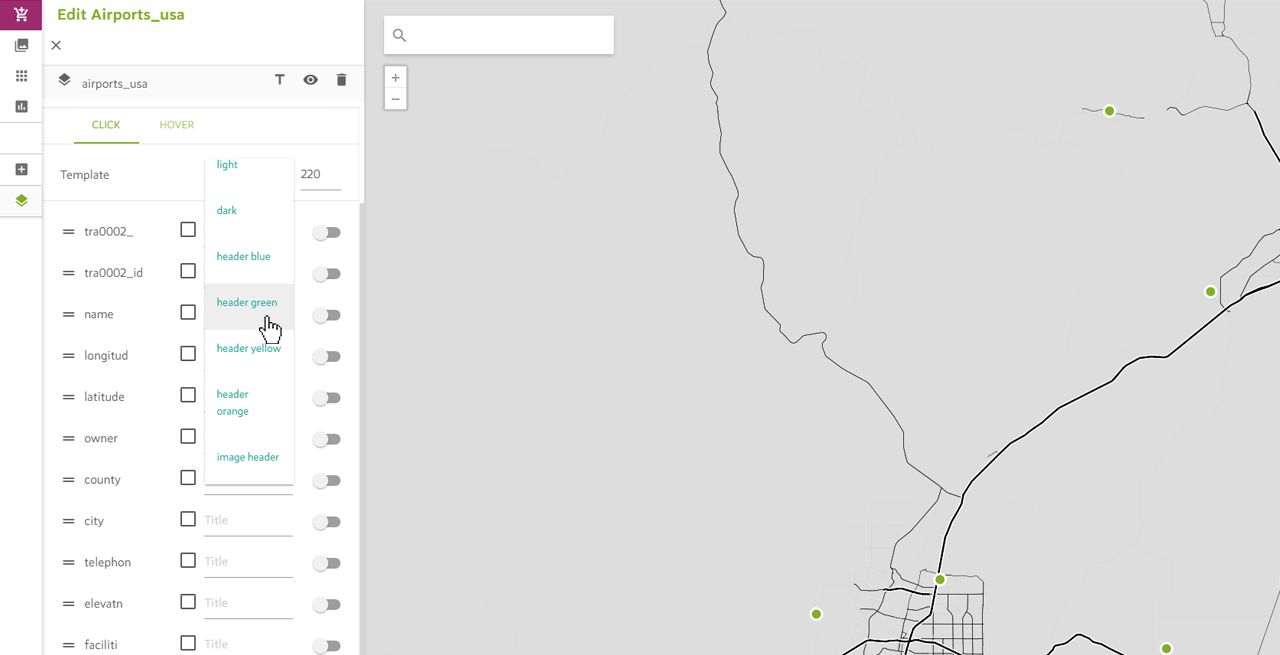
Task: Check the county field checkbox
Action: 188,477
